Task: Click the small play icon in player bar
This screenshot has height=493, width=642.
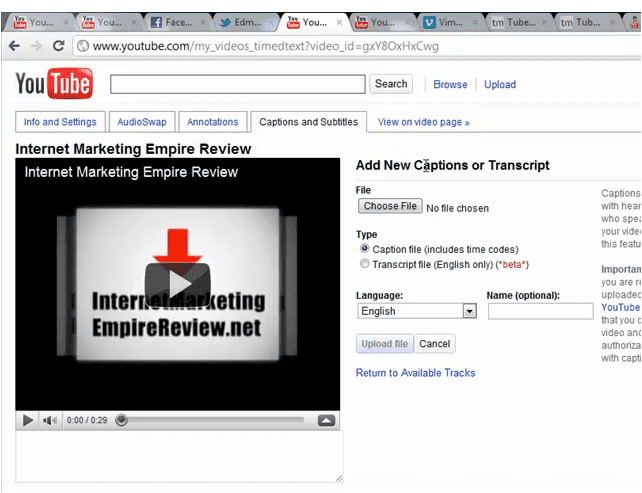Action: pyautogui.click(x=27, y=421)
